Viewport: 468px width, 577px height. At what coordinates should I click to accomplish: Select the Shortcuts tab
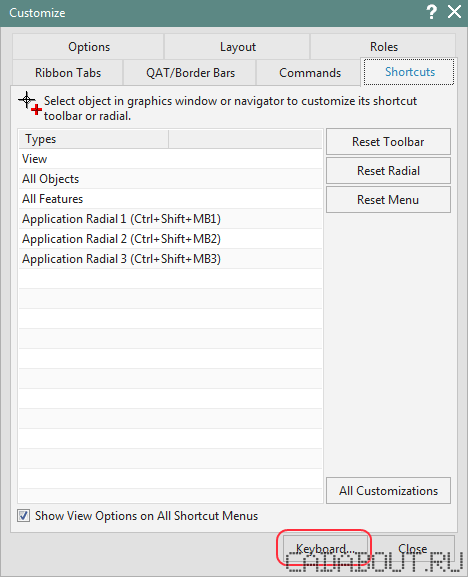409,72
